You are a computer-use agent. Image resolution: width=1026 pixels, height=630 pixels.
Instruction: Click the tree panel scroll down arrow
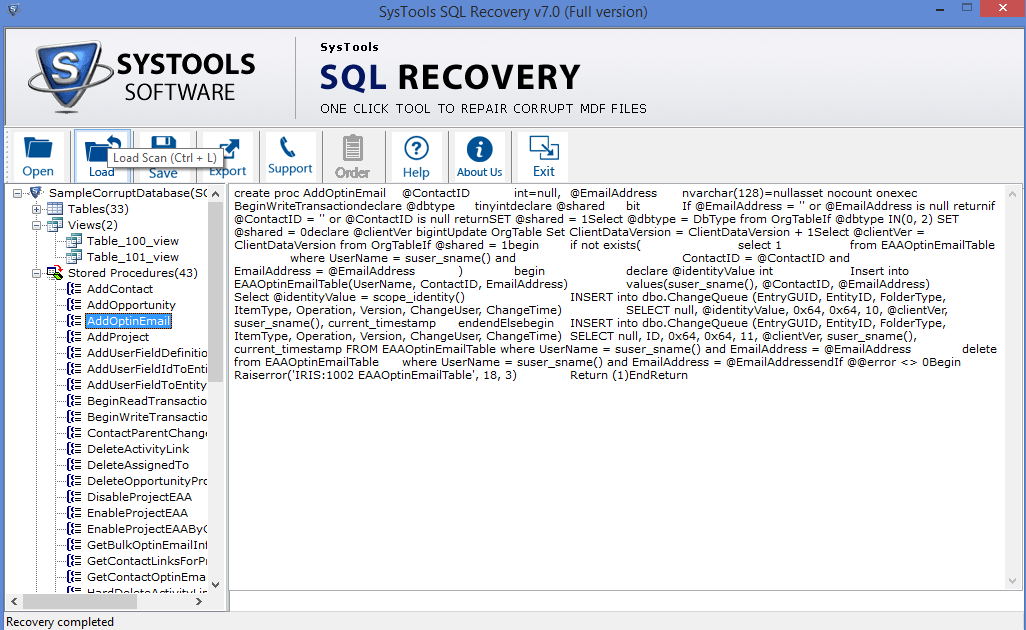(215, 584)
